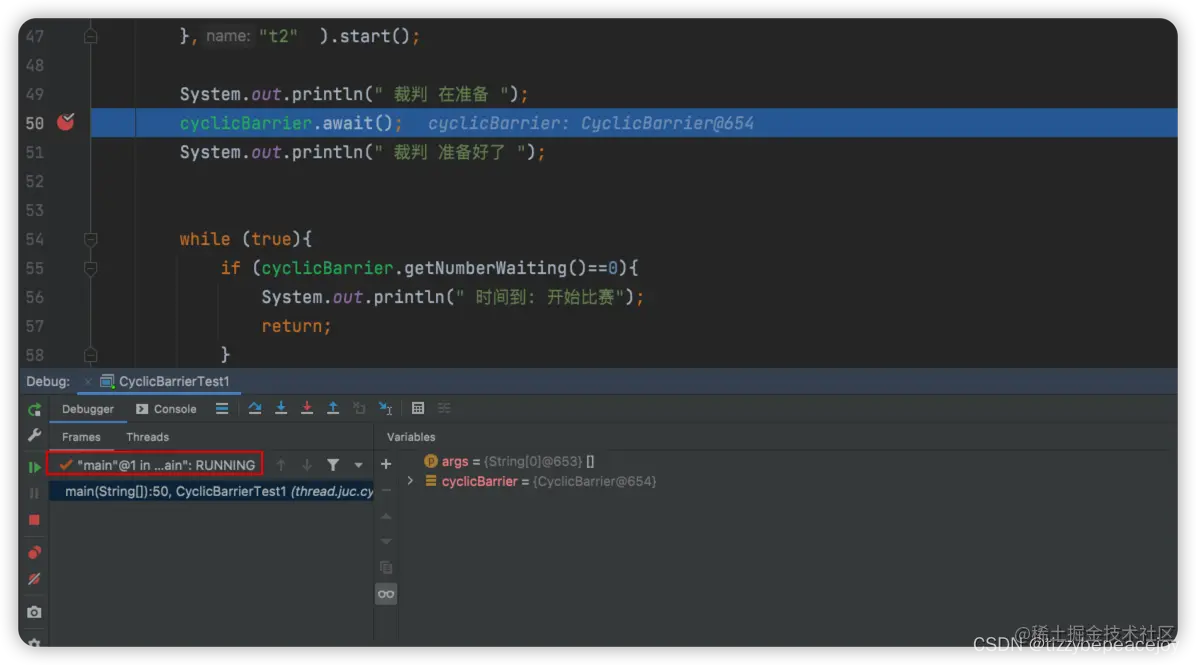Collapse the while loop fold at line 54
Viewport: 1196px width, 665px height.
(91, 239)
